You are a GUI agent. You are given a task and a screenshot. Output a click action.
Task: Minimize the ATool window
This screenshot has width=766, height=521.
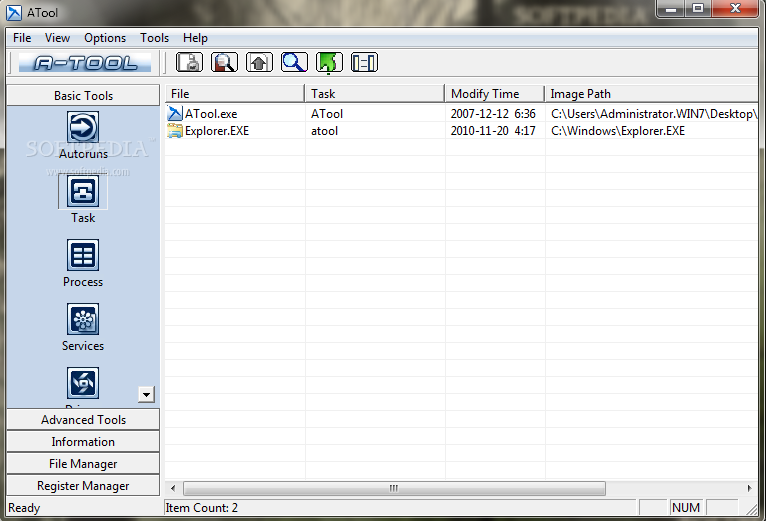pyautogui.click(x=671, y=8)
